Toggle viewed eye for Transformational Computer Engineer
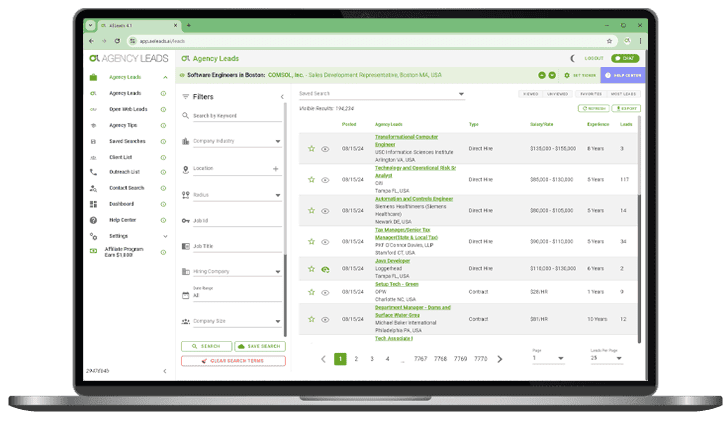727x421 pixels. point(325,149)
